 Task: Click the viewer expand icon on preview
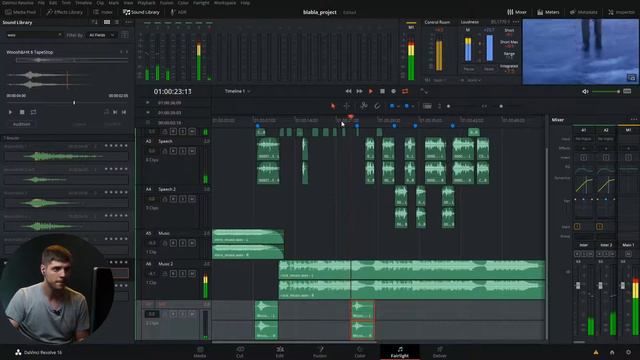631,78
